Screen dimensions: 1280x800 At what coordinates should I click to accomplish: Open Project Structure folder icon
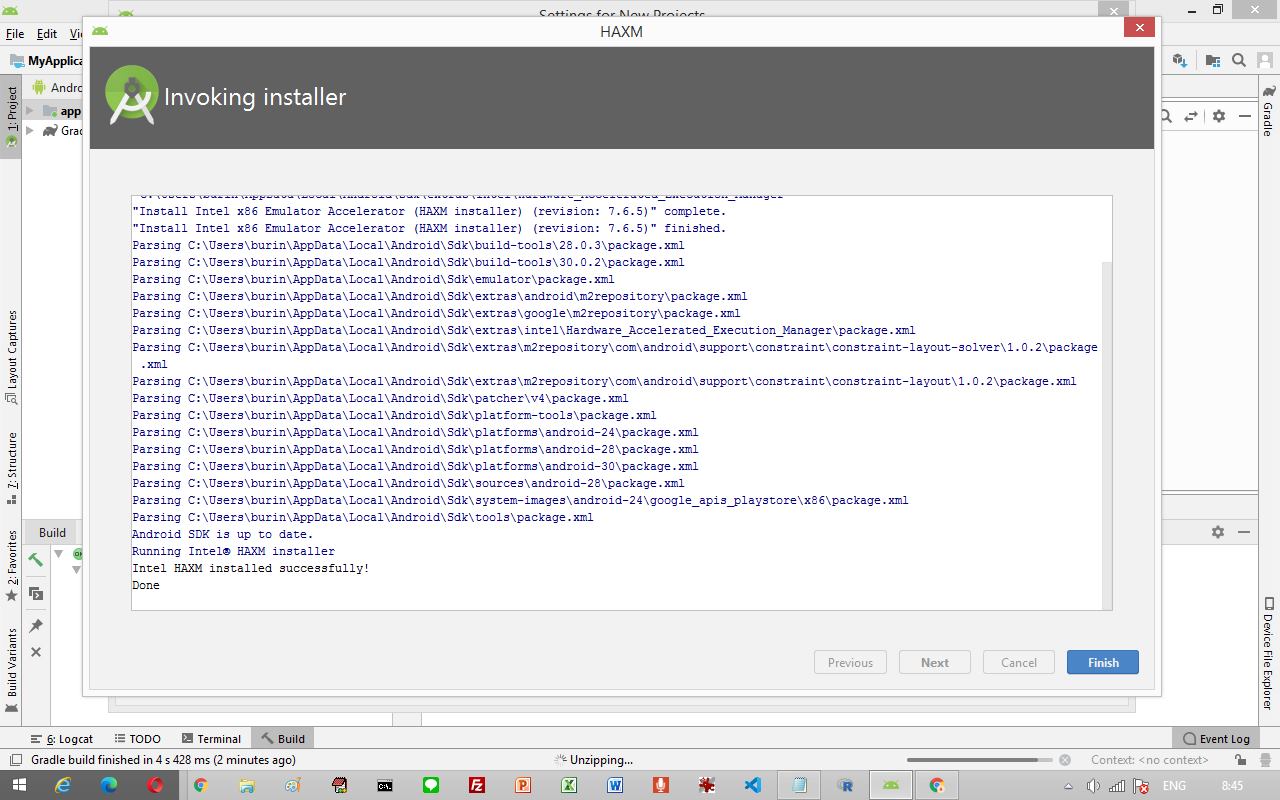pos(1213,60)
